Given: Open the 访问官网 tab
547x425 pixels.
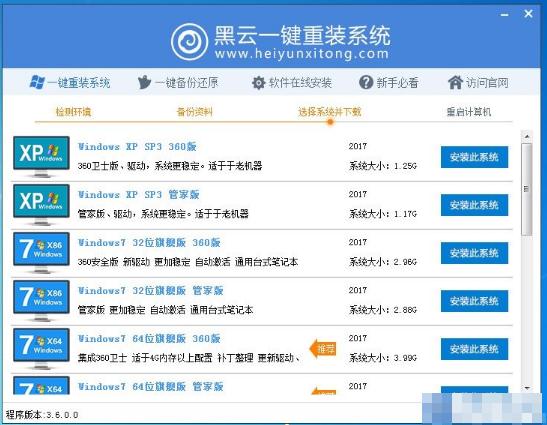Looking at the screenshot, I should coord(478,83).
